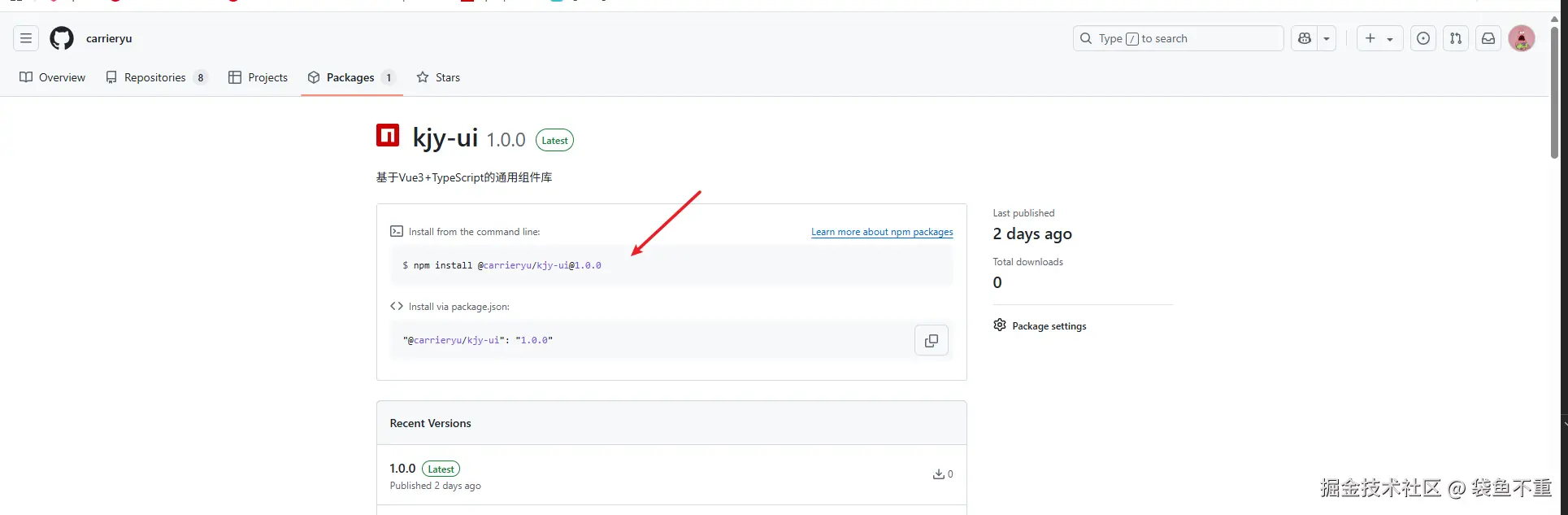The height and width of the screenshot is (515, 1568).
Task: Click the package.json dependency line text
Action: tap(478, 340)
